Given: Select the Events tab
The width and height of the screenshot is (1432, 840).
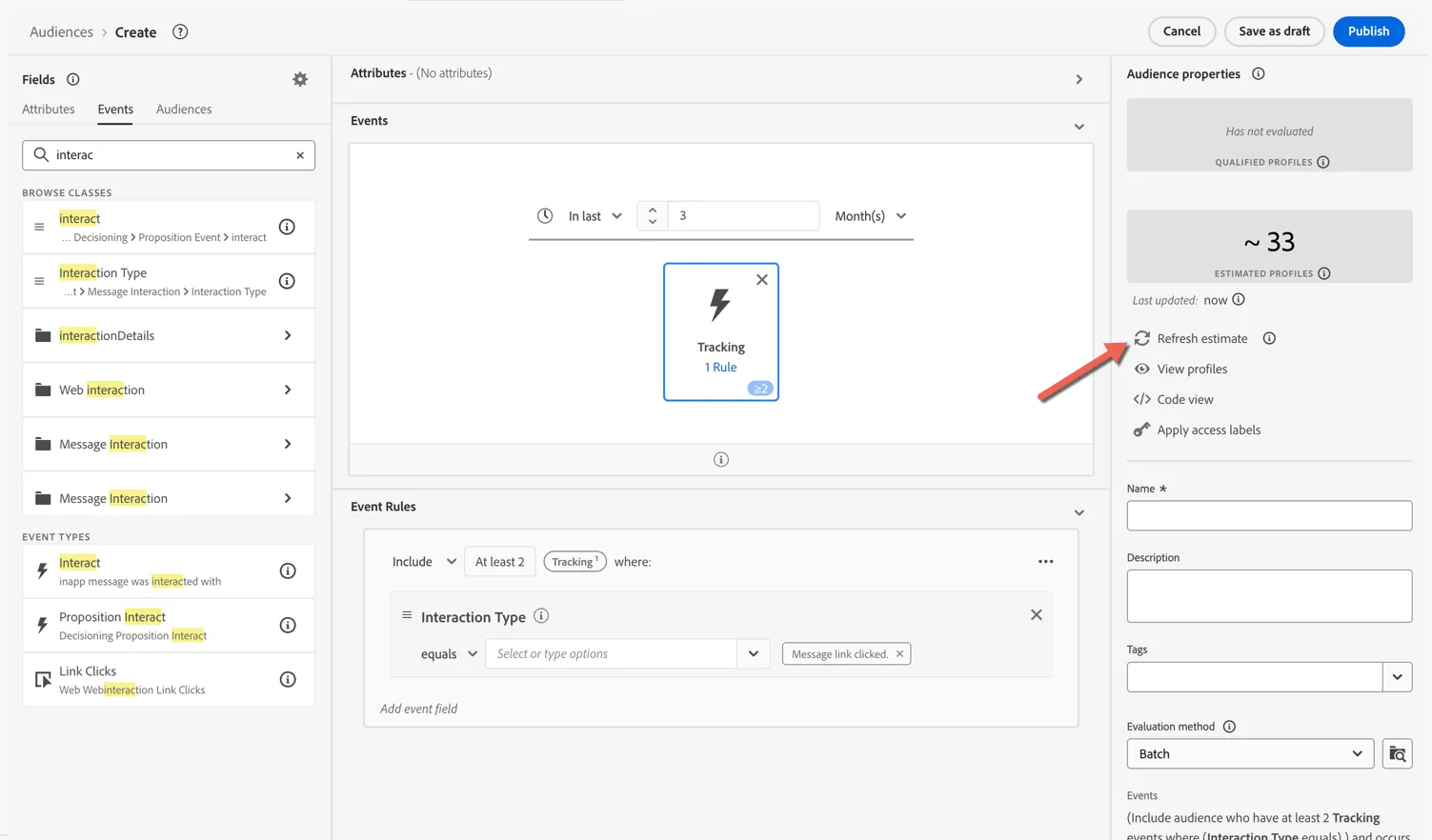Looking at the screenshot, I should pyautogui.click(x=115, y=110).
